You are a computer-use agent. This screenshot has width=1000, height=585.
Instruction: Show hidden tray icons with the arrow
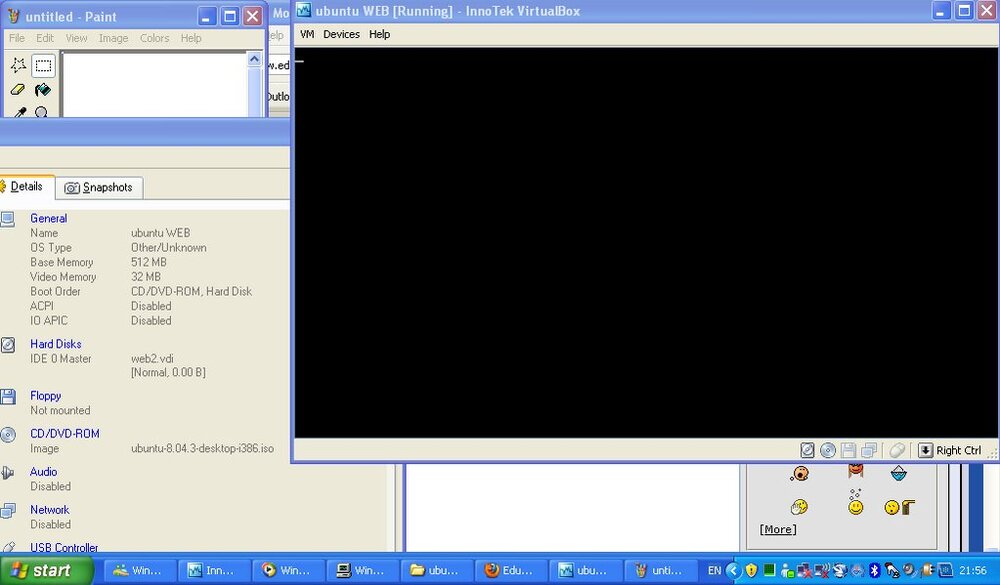click(x=733, y=570)
